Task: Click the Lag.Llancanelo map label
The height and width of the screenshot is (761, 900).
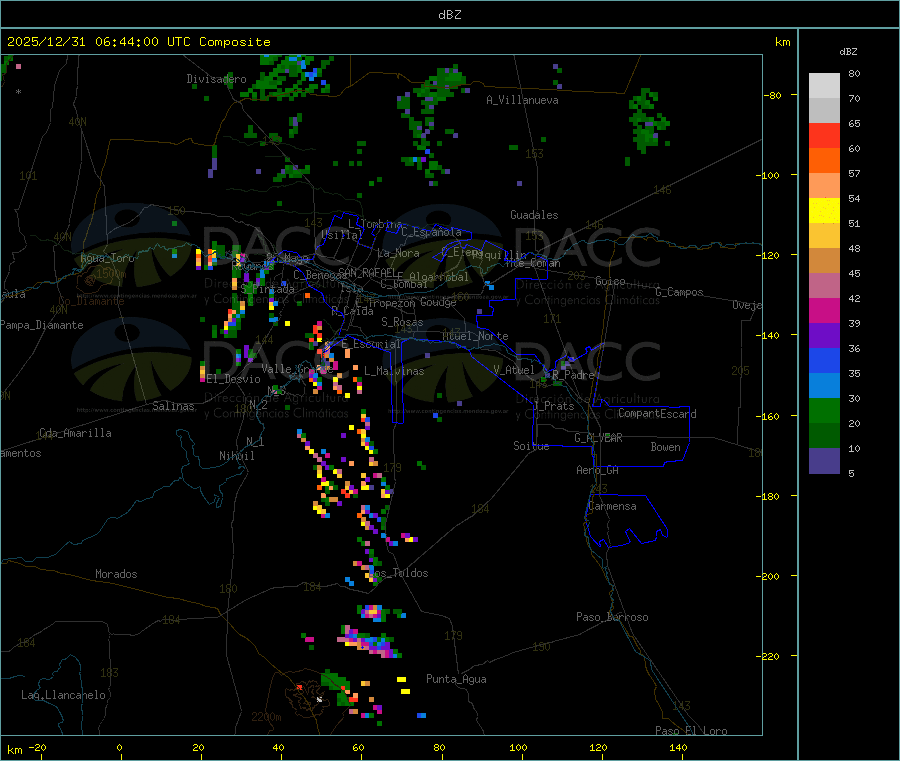Action: pos(63,695)
